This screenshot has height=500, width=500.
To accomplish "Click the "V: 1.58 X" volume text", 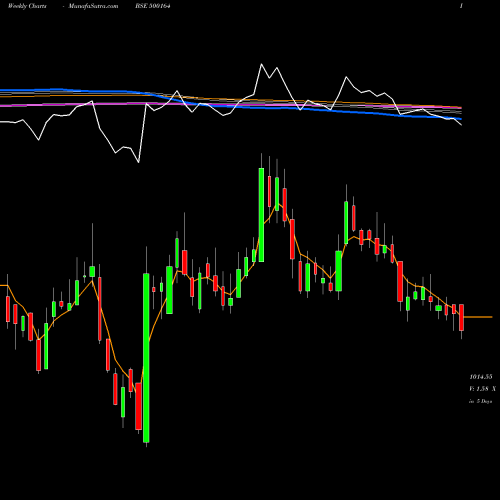I will pyautogui.click(x=482, y=389).
